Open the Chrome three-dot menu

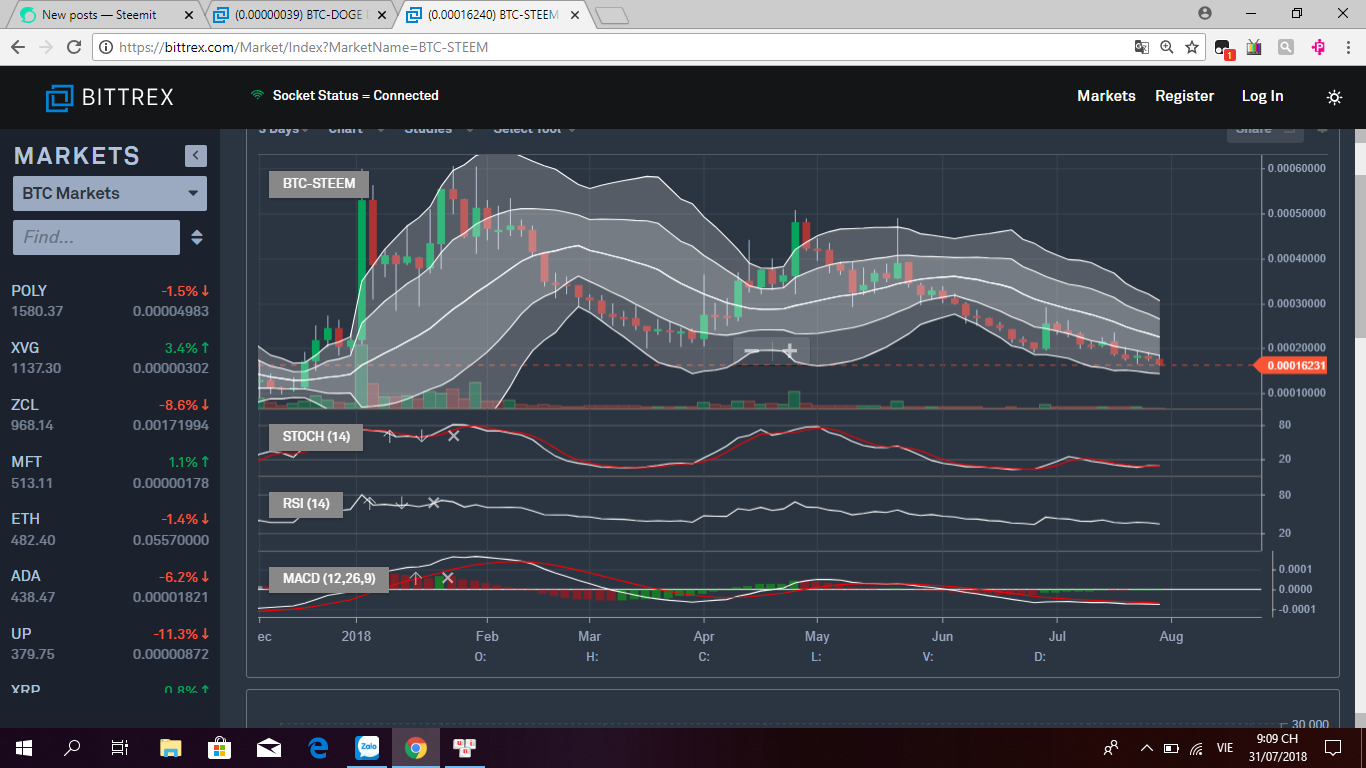(x=1347, y=47)
